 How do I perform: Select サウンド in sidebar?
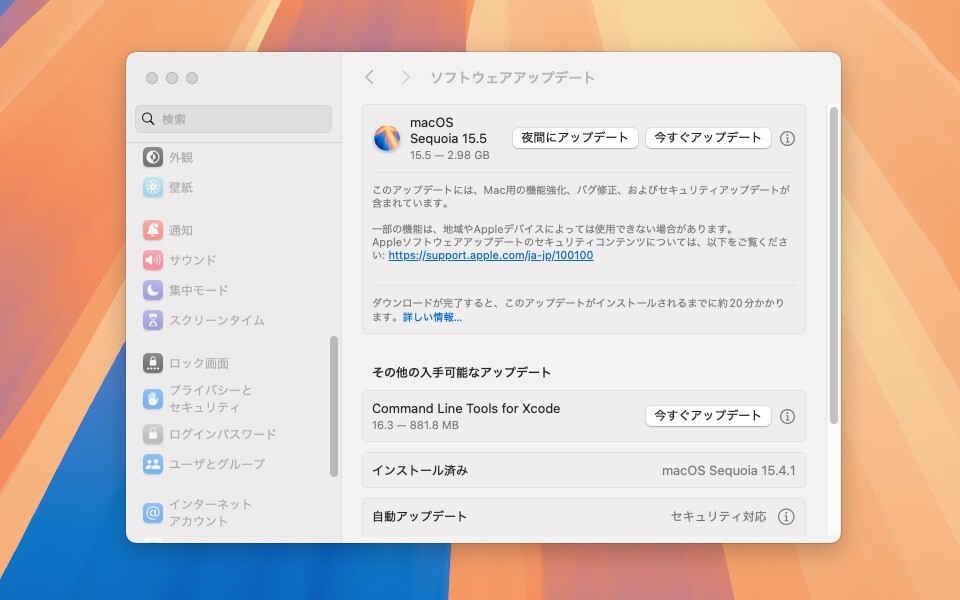tap(193, 260)
